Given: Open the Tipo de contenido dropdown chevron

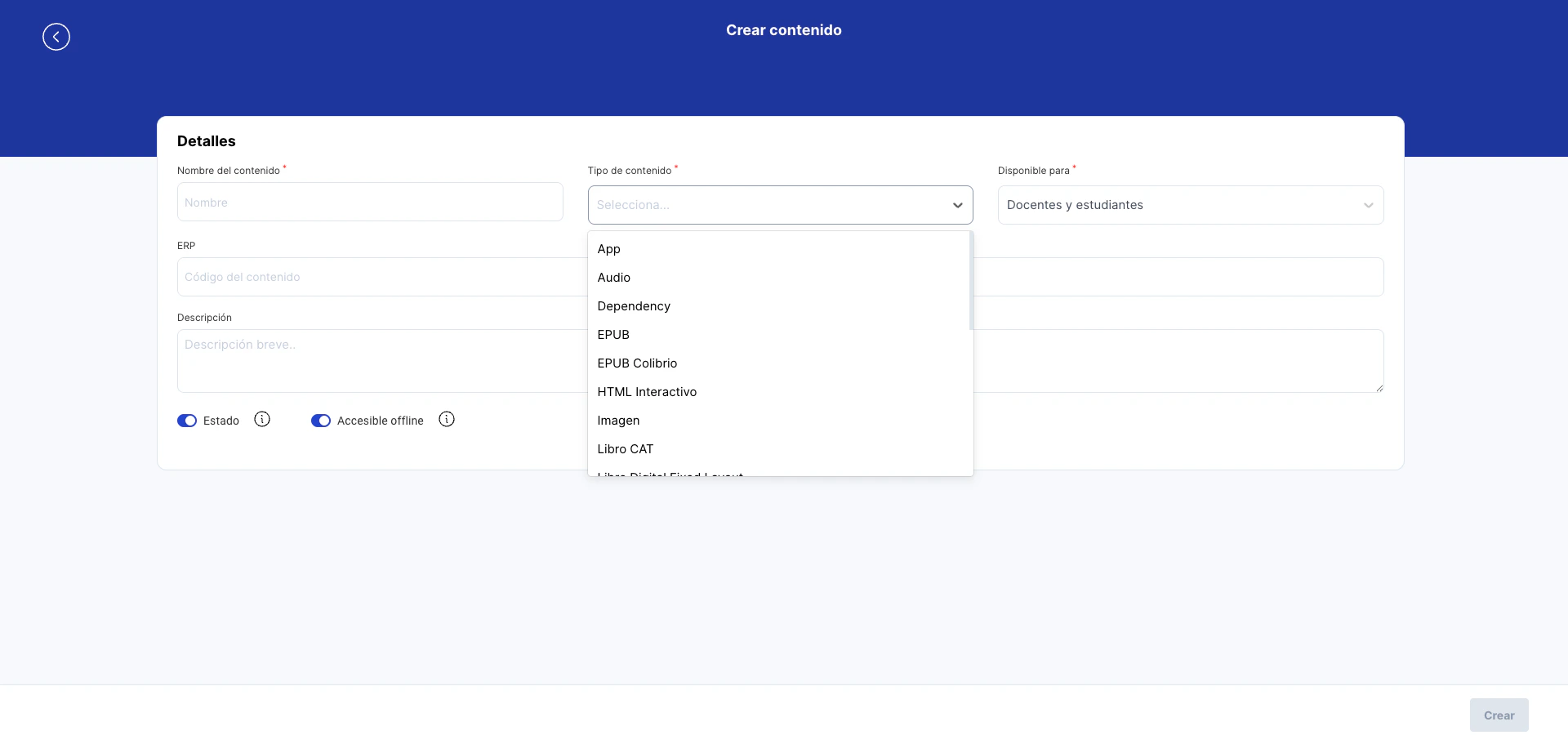Looking at the screenshot, I should click(957, 205).
